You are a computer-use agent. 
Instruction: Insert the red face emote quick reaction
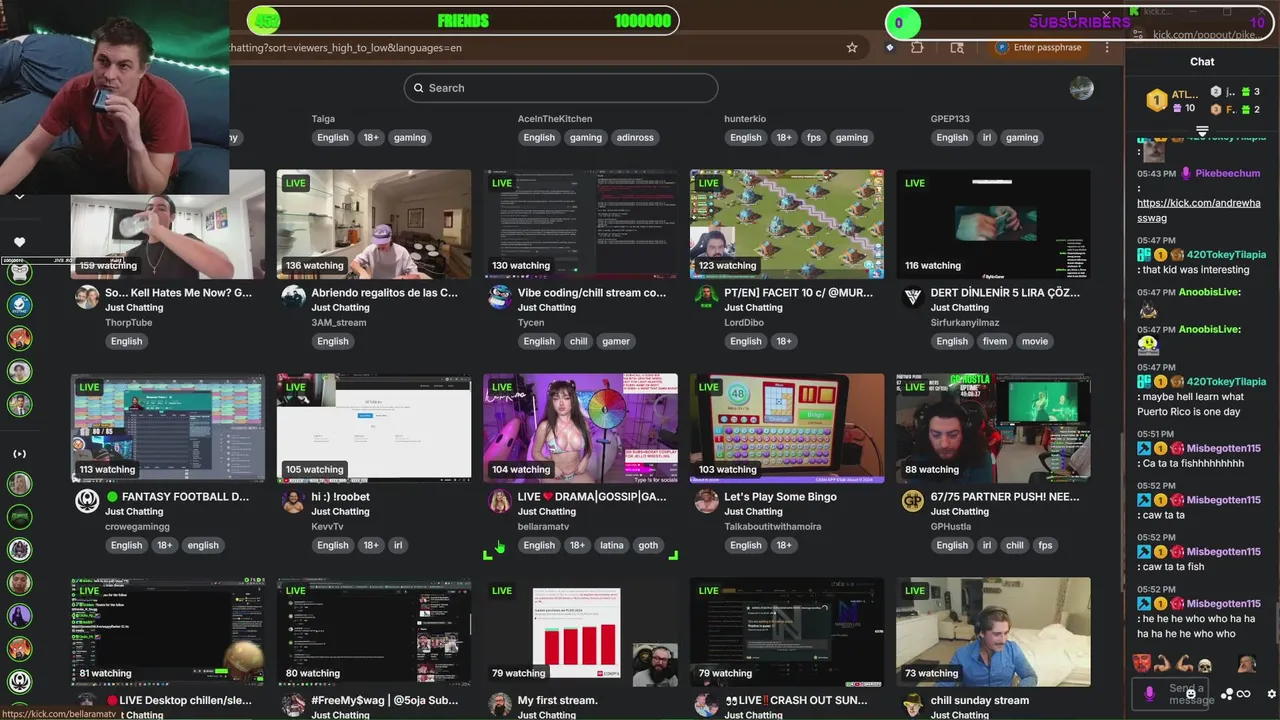1142,663
